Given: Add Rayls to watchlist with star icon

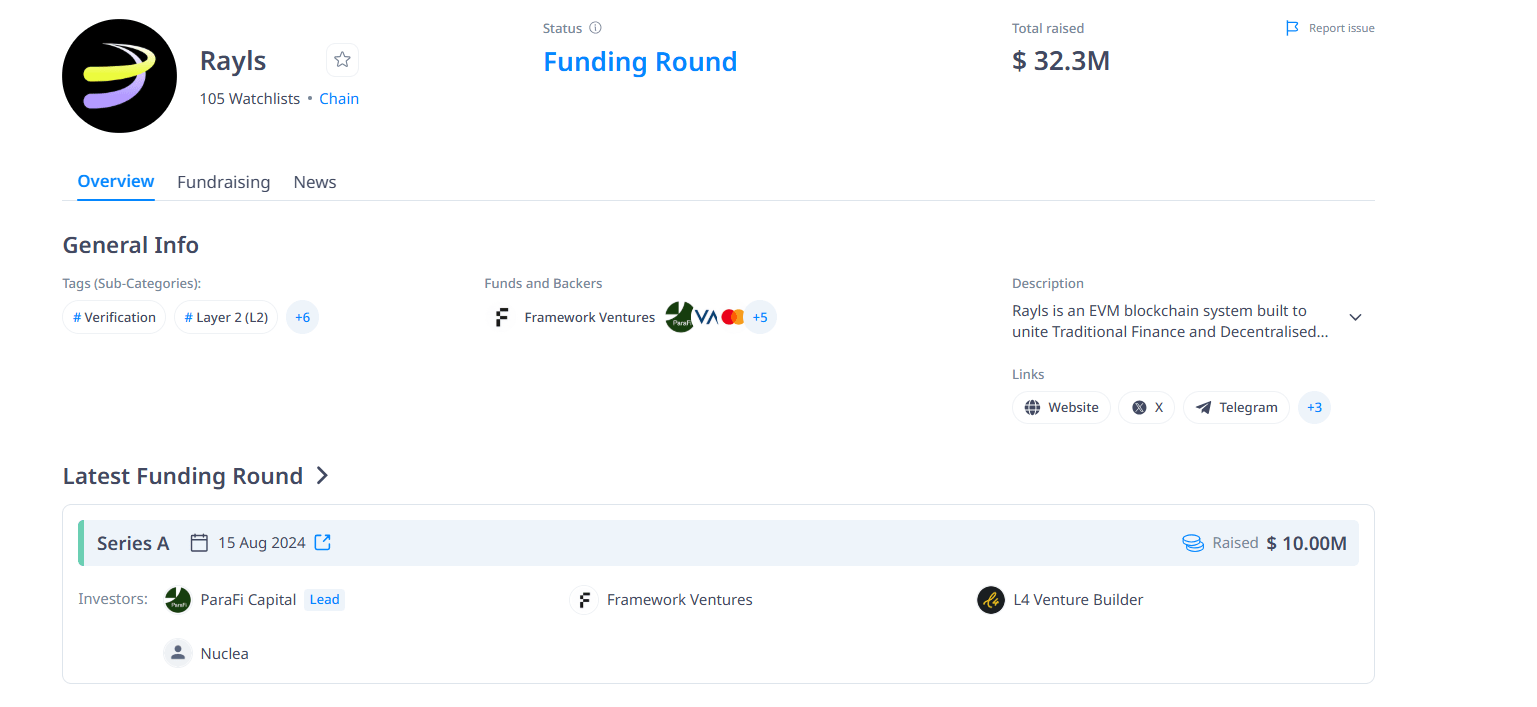Looking at the screenshot, I should tap(342, 60).
